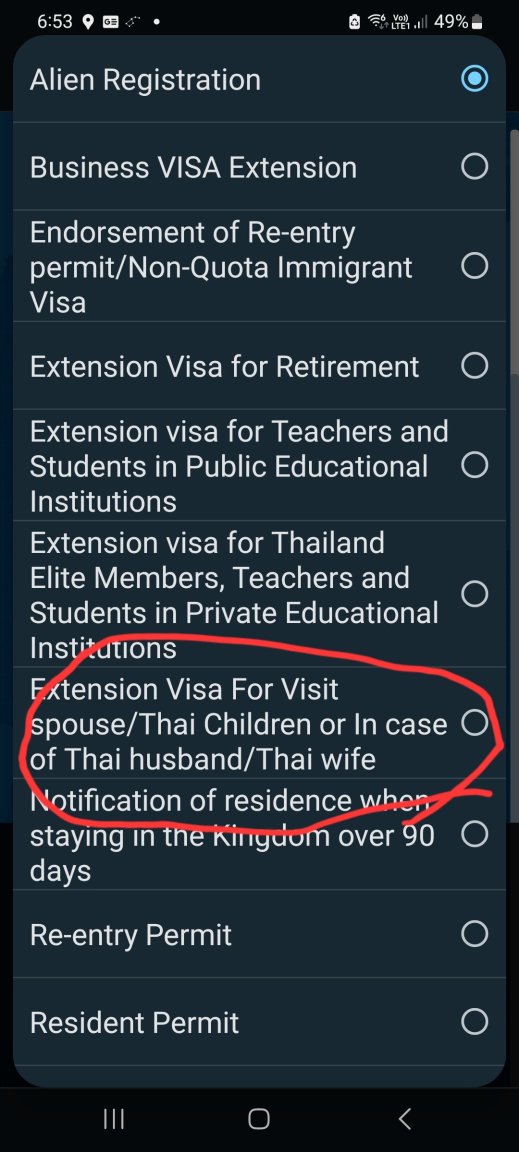Image resolution: width=519 pixels, height=1152 pixels.
Task: Select Endorsement of Re-entry permit radio button
Action: pyautogui.click(x=474, y=265)
